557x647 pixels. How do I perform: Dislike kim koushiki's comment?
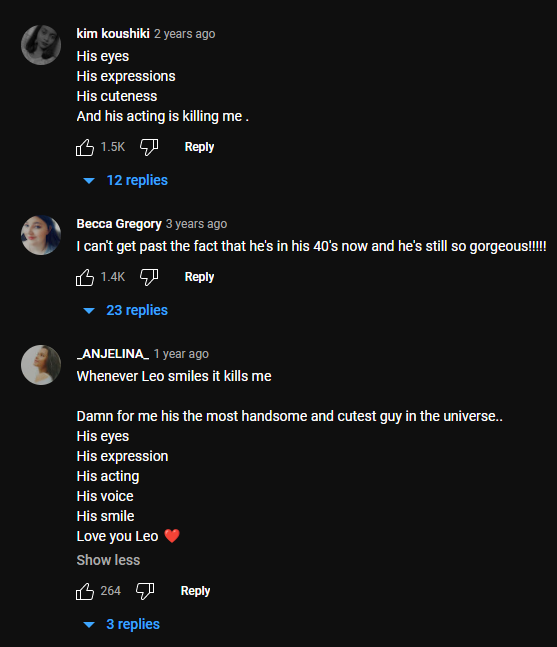[x=149, y=147]
